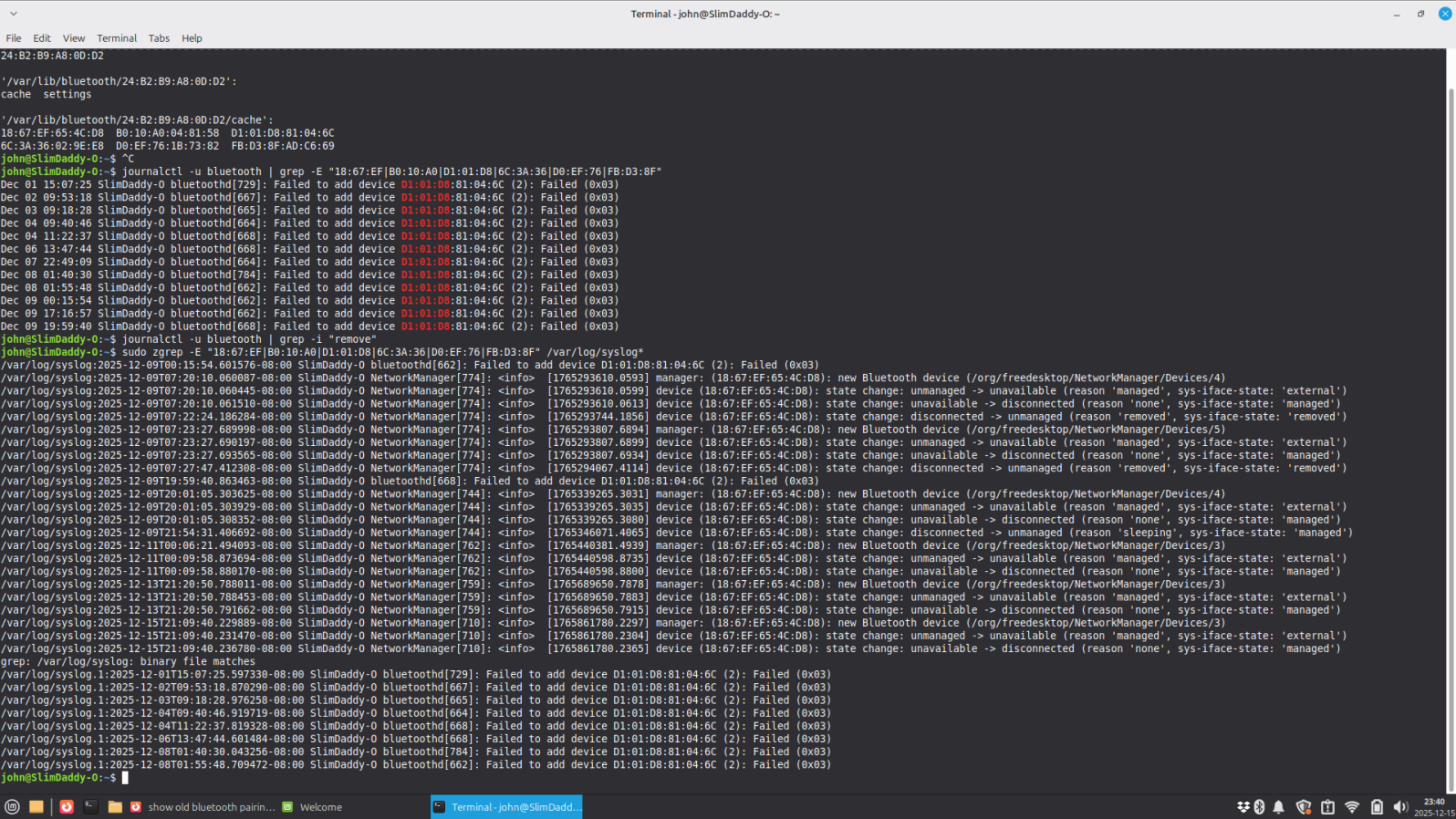Open the Linux Mint start menu
The height and width of the screenshot is (819, 1456).
[x=12, y=807]
